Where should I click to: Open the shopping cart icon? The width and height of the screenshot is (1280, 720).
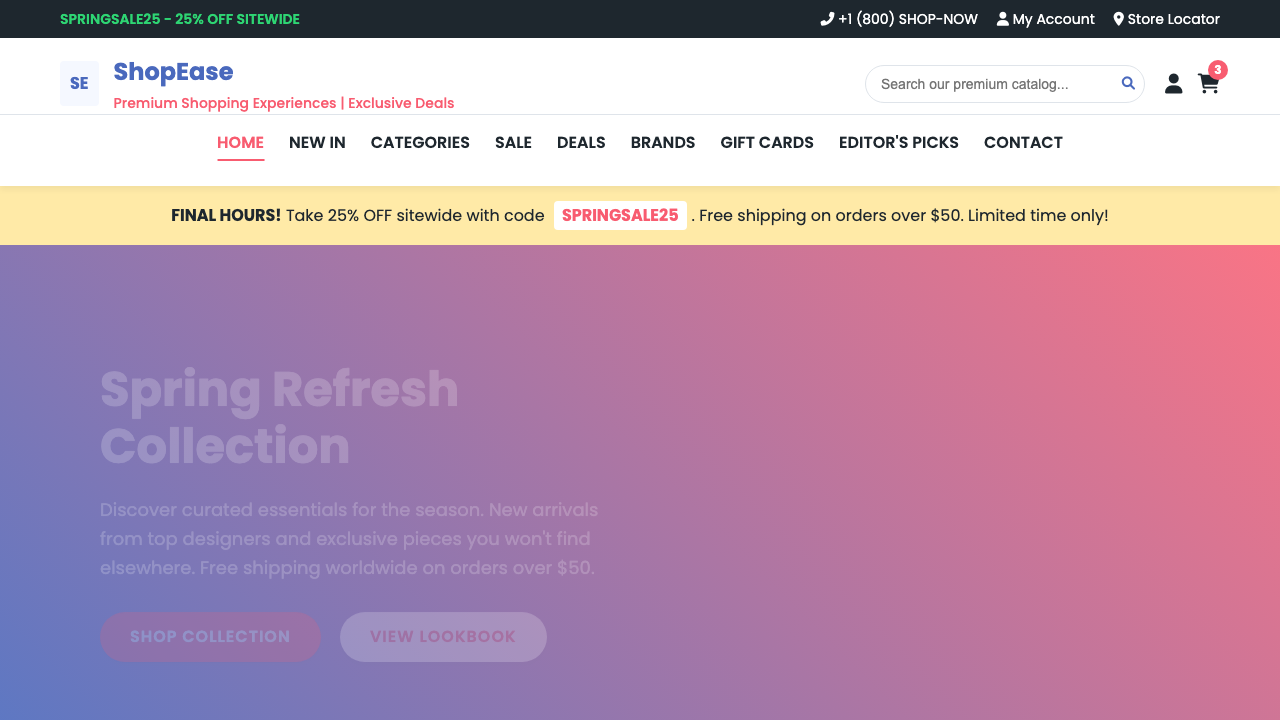point(1208,85)
